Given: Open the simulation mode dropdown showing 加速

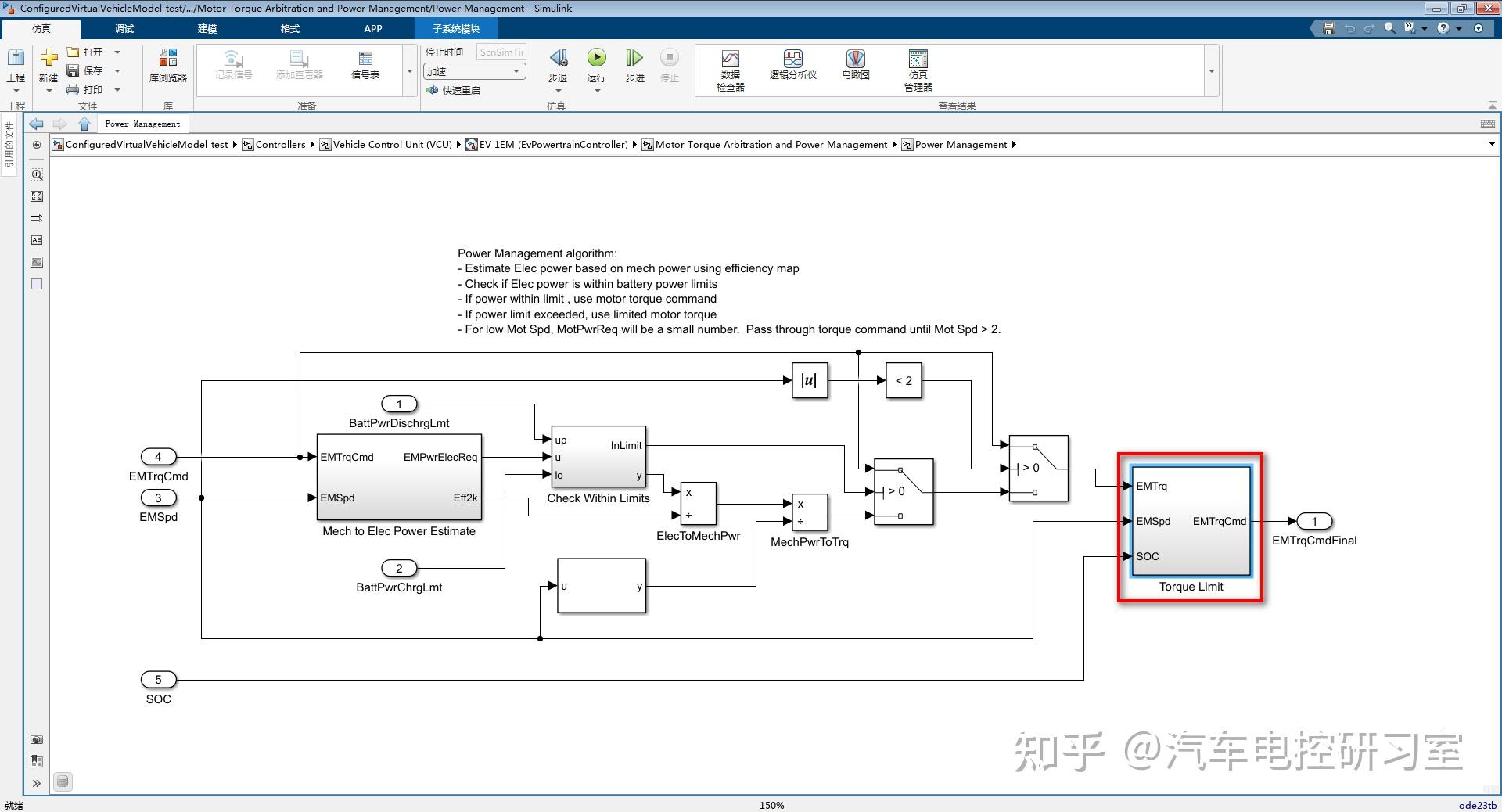Looking at the screenshot, I should [x=516, y=70].
